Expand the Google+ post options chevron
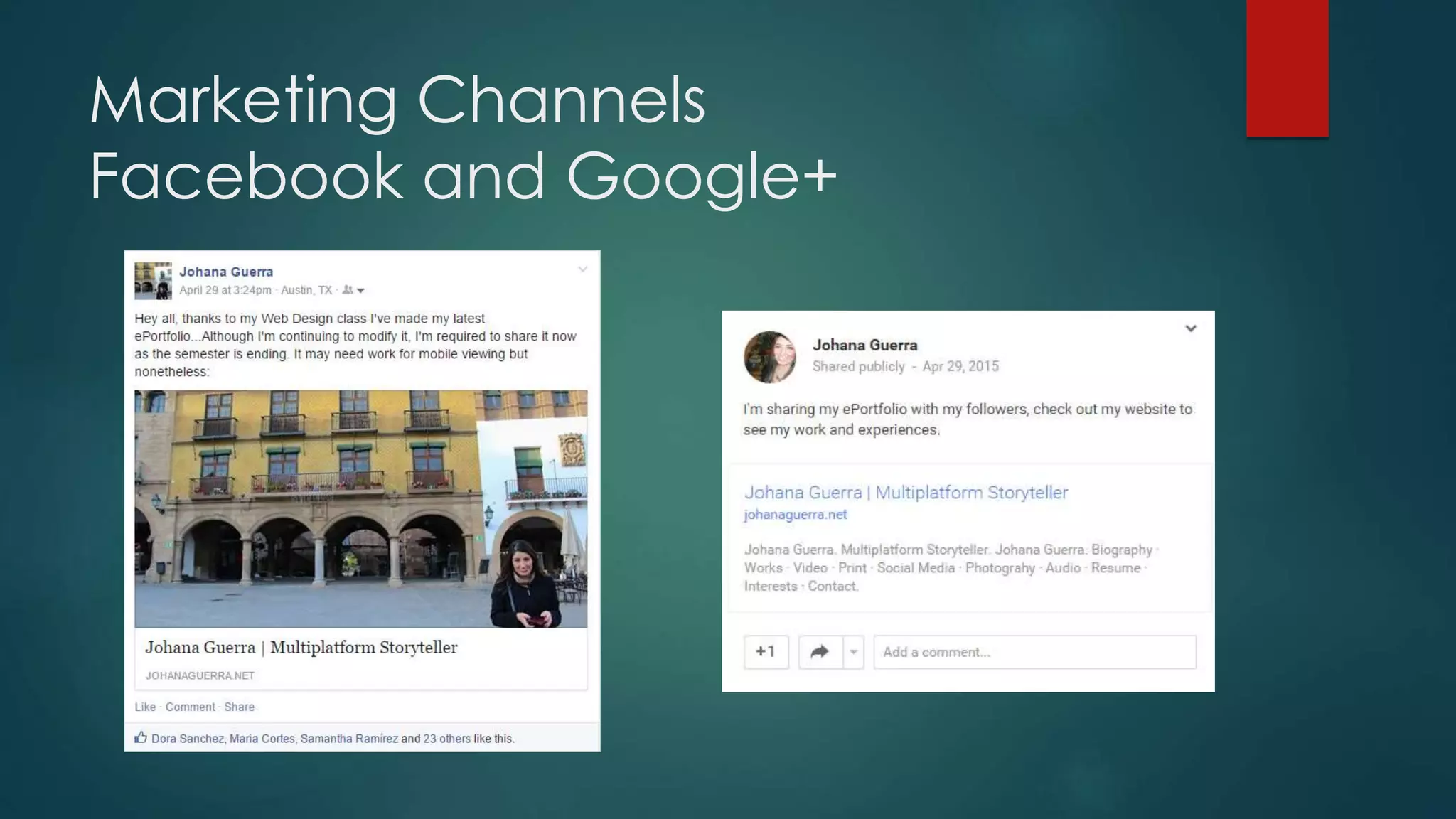 click(1191, 328)
